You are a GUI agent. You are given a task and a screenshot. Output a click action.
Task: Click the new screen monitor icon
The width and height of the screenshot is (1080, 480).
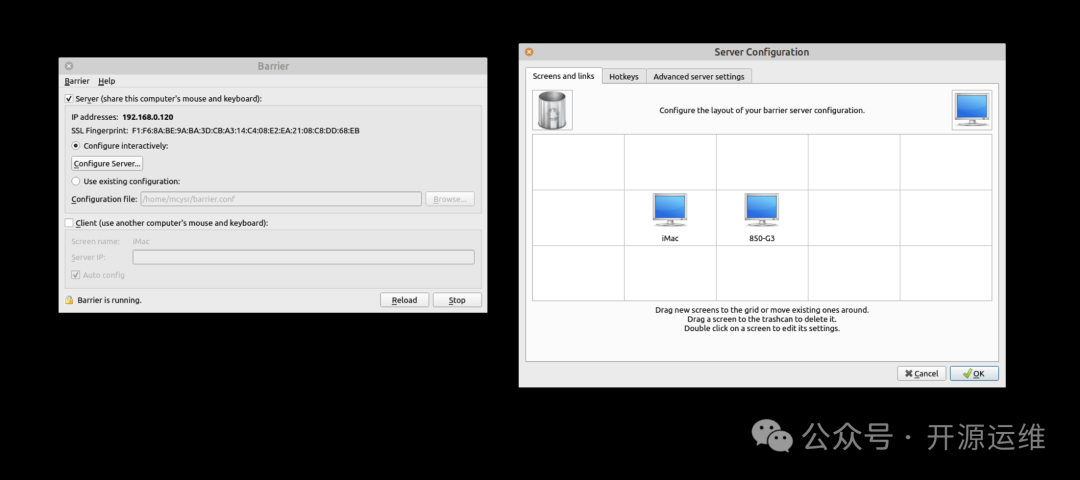972,110
